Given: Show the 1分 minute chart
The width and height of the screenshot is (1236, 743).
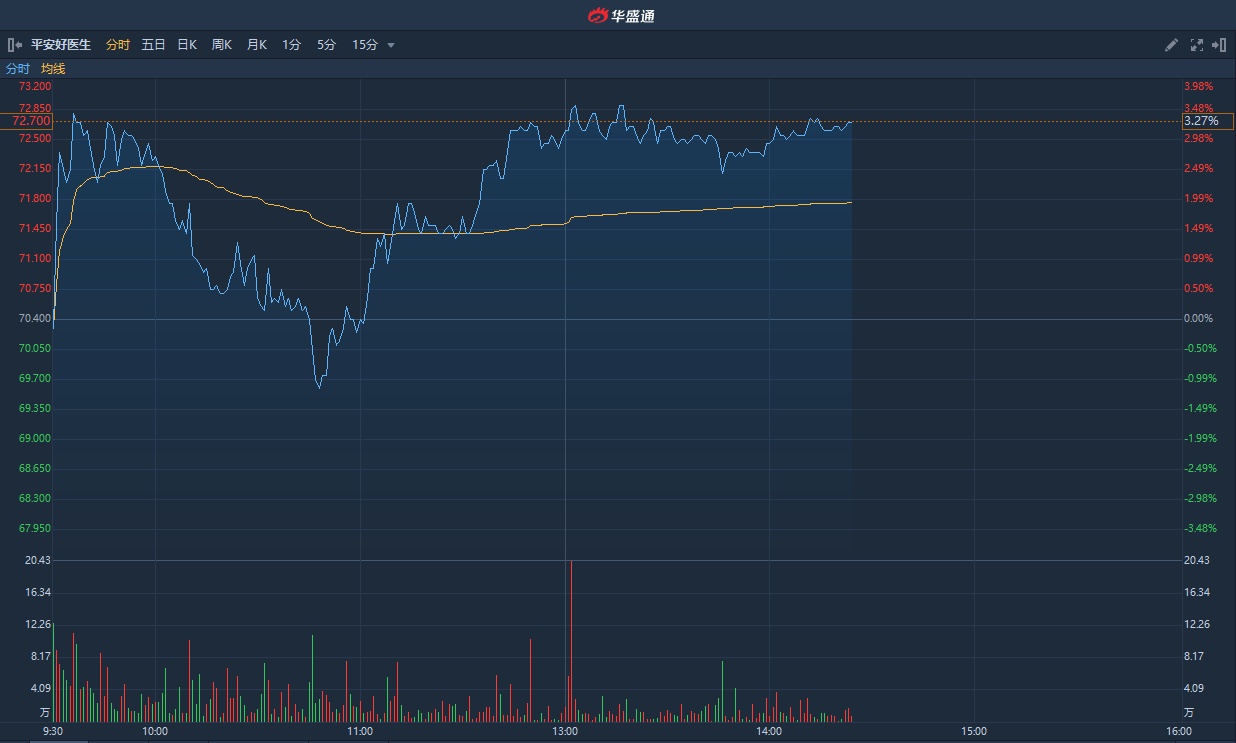Looking at the screenshot, I should point(291,45).
